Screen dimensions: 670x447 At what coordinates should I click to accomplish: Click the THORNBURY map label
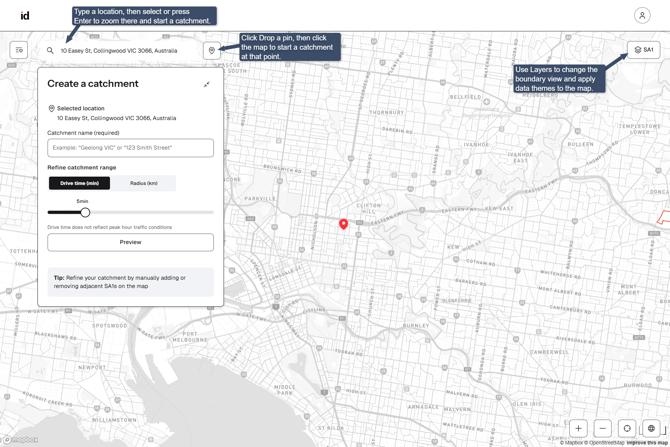coord(386,112)
